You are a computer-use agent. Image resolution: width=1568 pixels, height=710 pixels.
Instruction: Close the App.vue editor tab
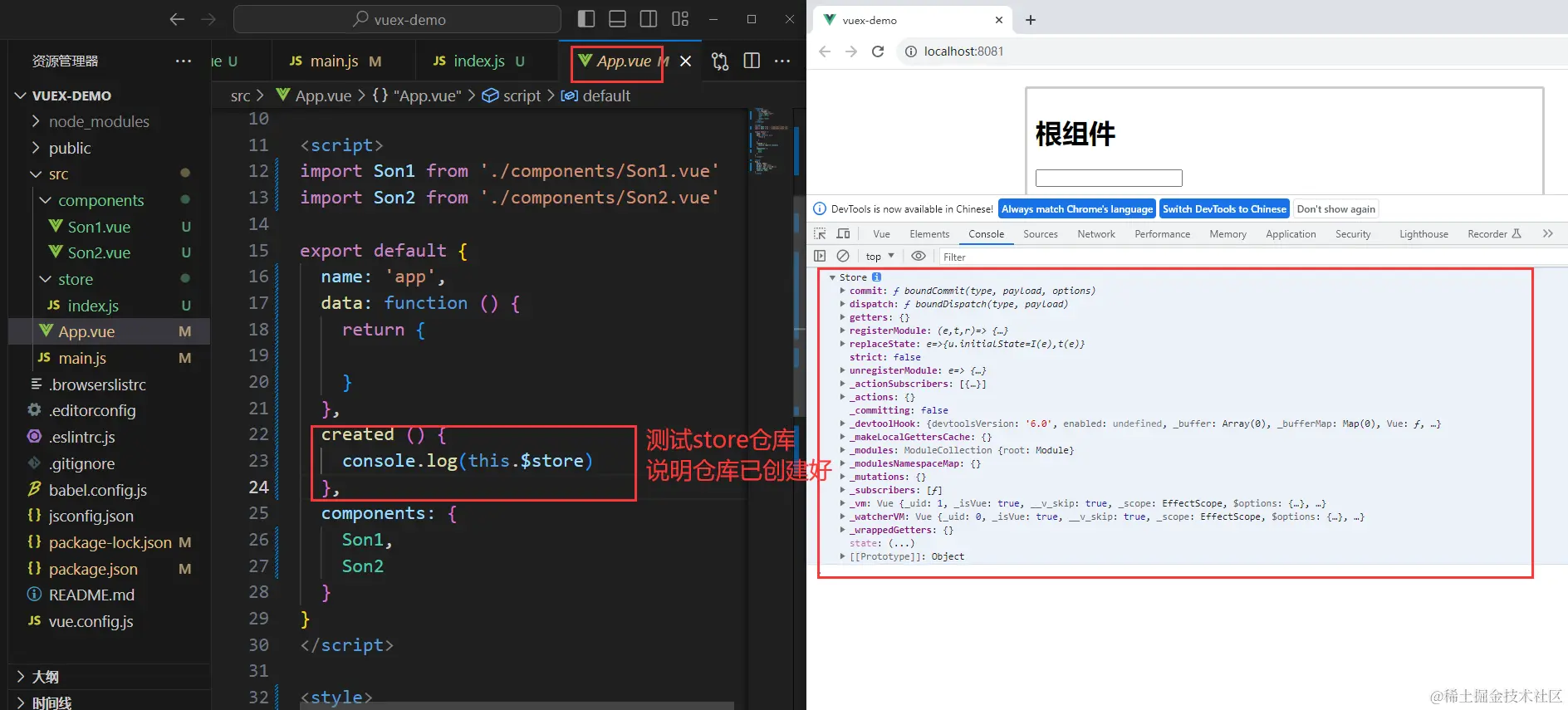pyautogui.click(x=685, y=61)
